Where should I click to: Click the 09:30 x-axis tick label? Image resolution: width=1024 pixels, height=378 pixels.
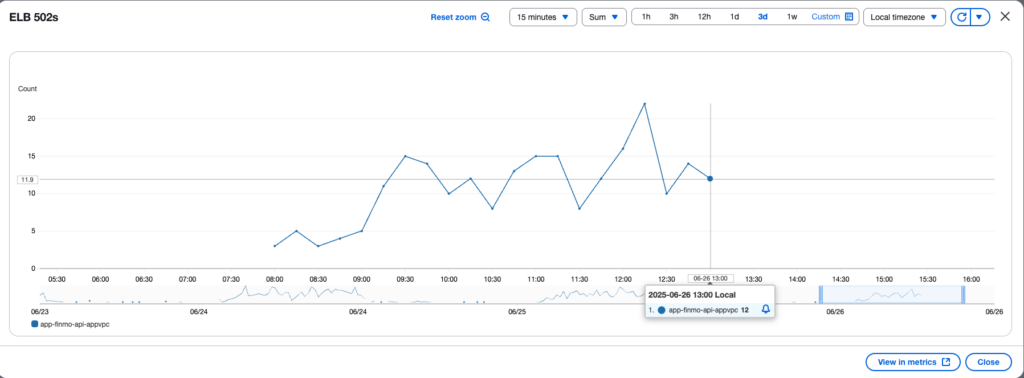click(x=405, y=279)
